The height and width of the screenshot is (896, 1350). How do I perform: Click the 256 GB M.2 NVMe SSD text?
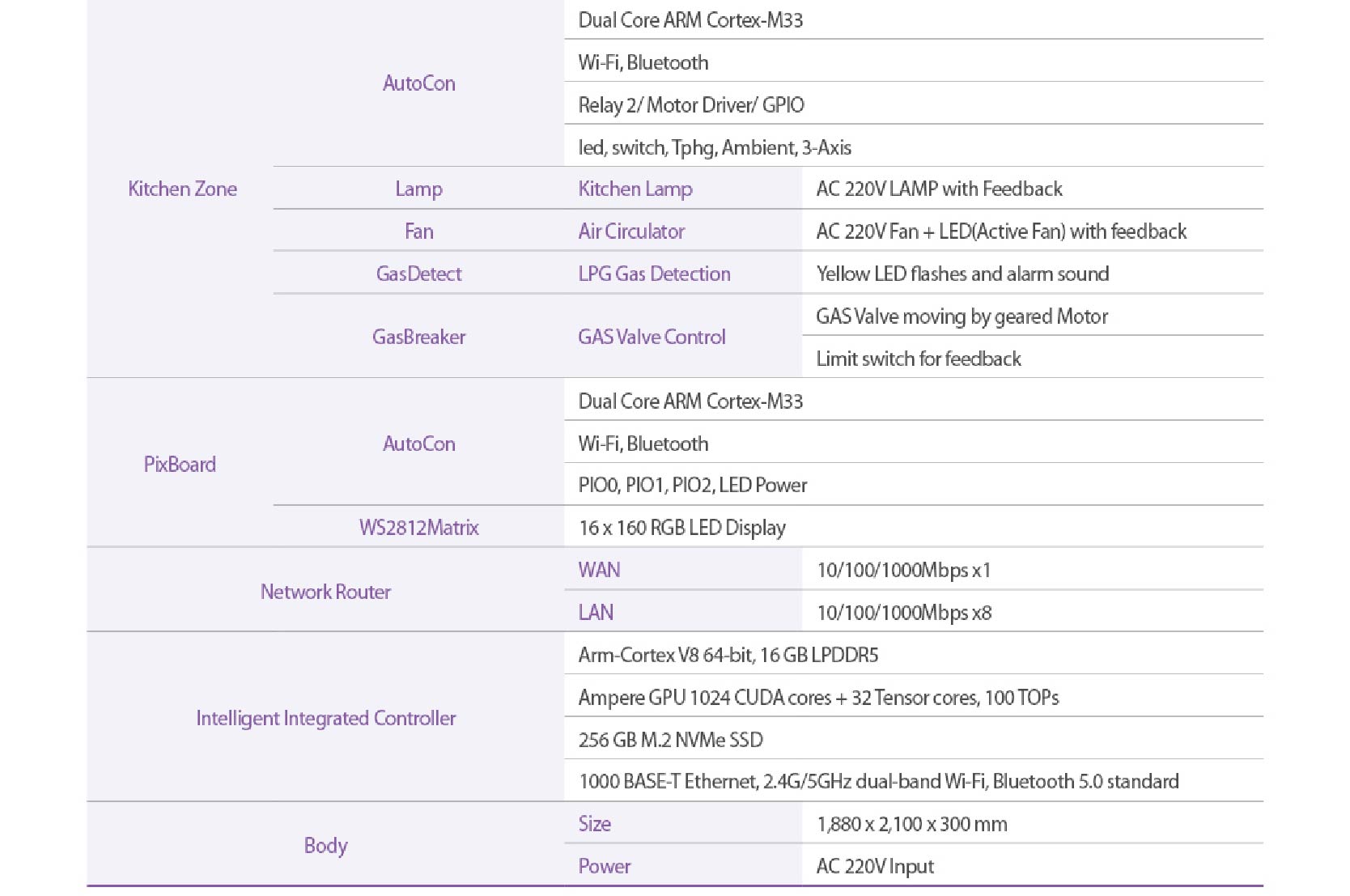tap(670, 739)
